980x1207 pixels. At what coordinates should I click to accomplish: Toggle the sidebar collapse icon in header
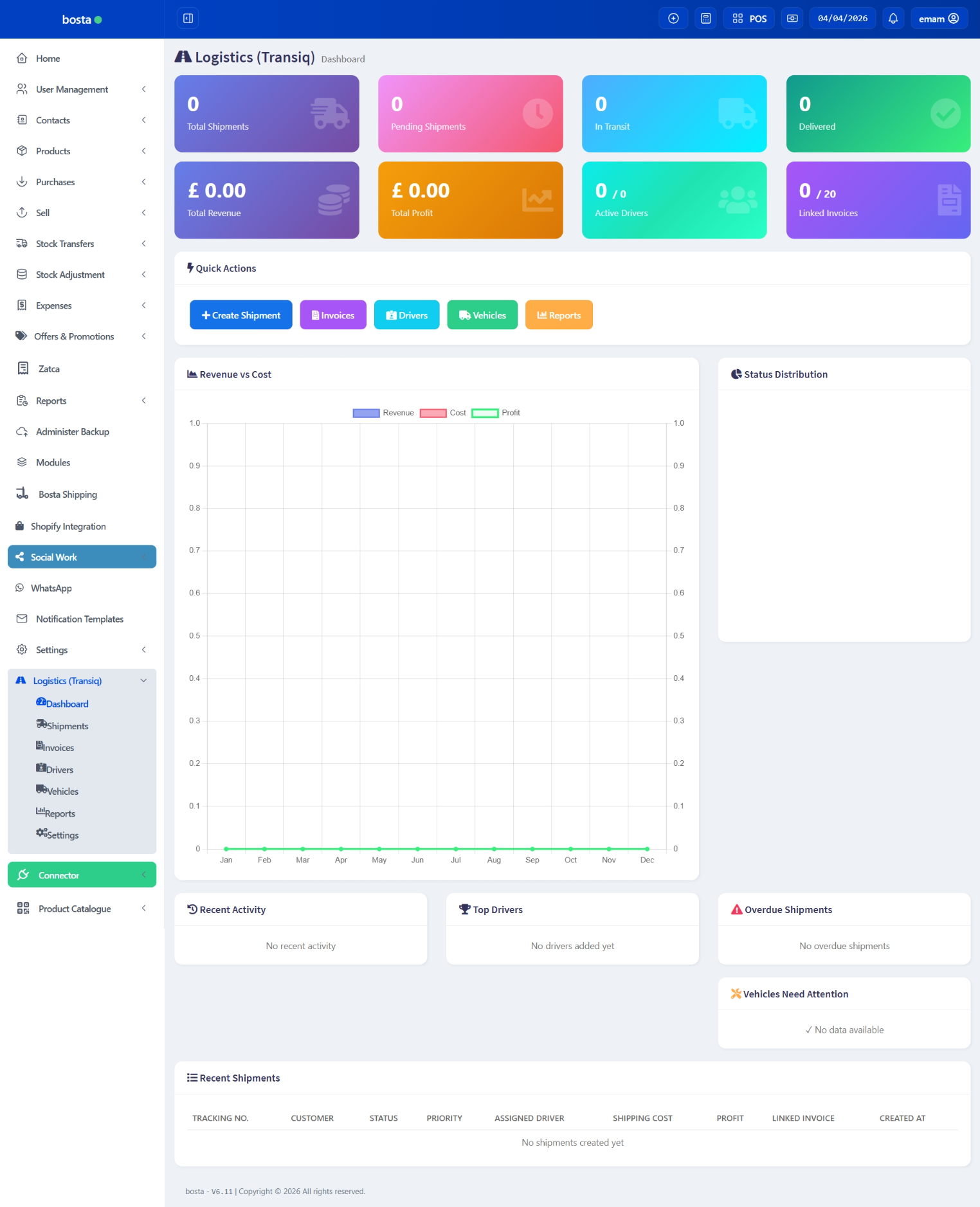(x=188, y=19)
